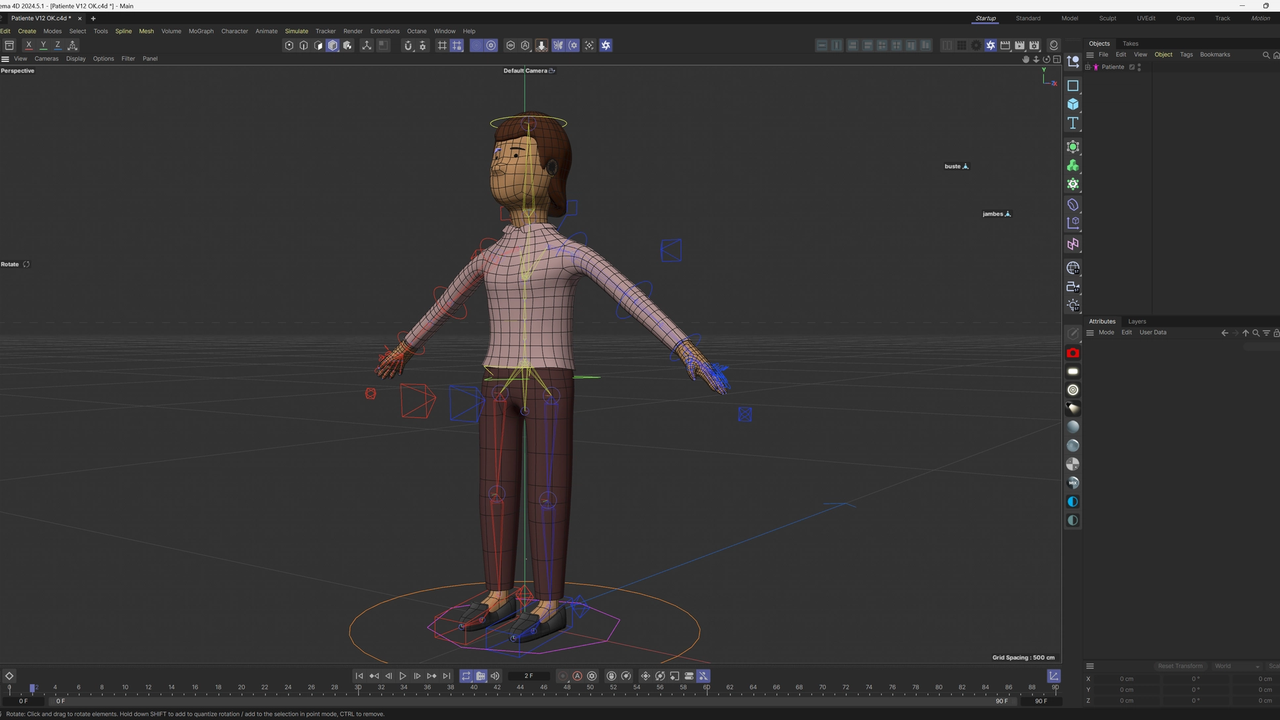Viewport: 1280px width, 720px height.
Task: Open the Objects panel hamburger menu
Action: 1090,55
